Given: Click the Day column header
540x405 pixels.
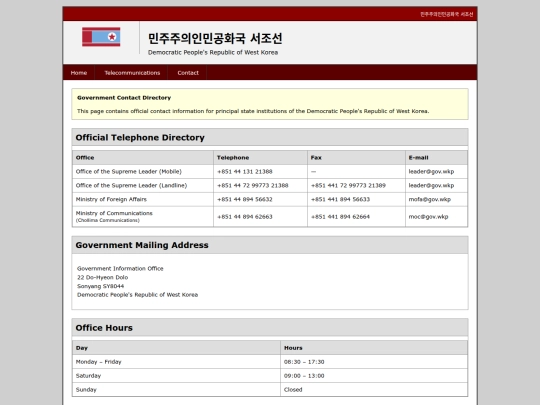Looking at the screenshot, I should point(176,348).
